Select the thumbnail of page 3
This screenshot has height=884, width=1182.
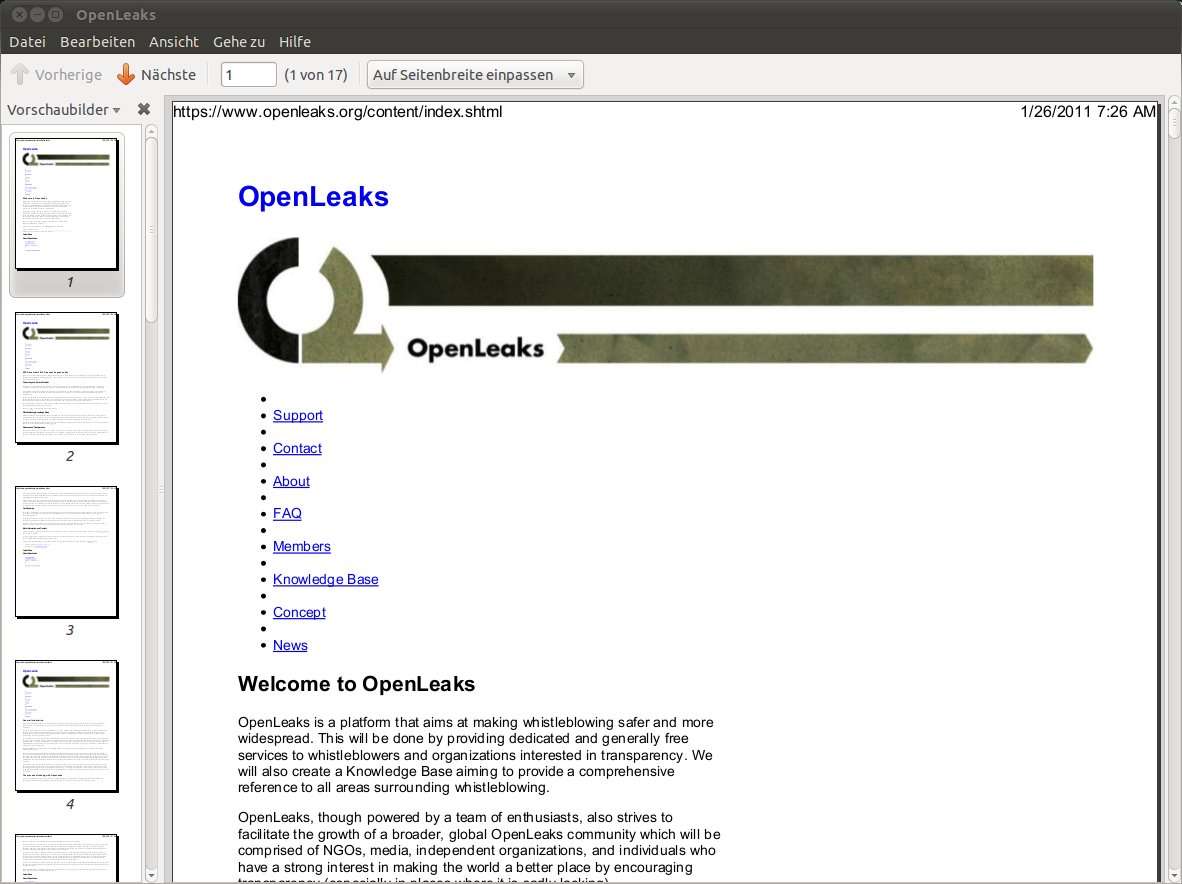[66, 552]
